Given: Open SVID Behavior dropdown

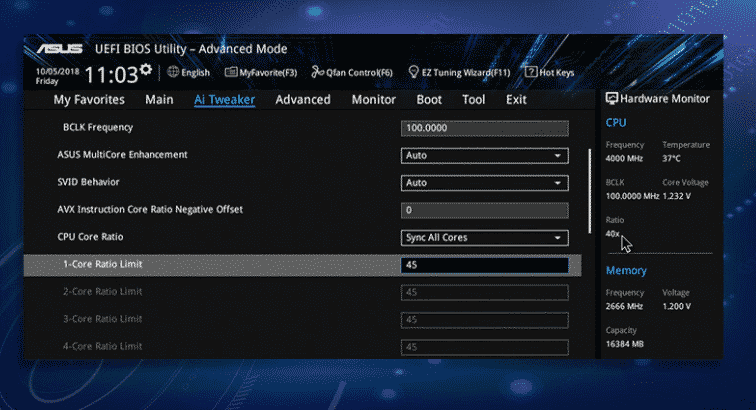Looking at the screenshot, I should click(x=485, y=183).
